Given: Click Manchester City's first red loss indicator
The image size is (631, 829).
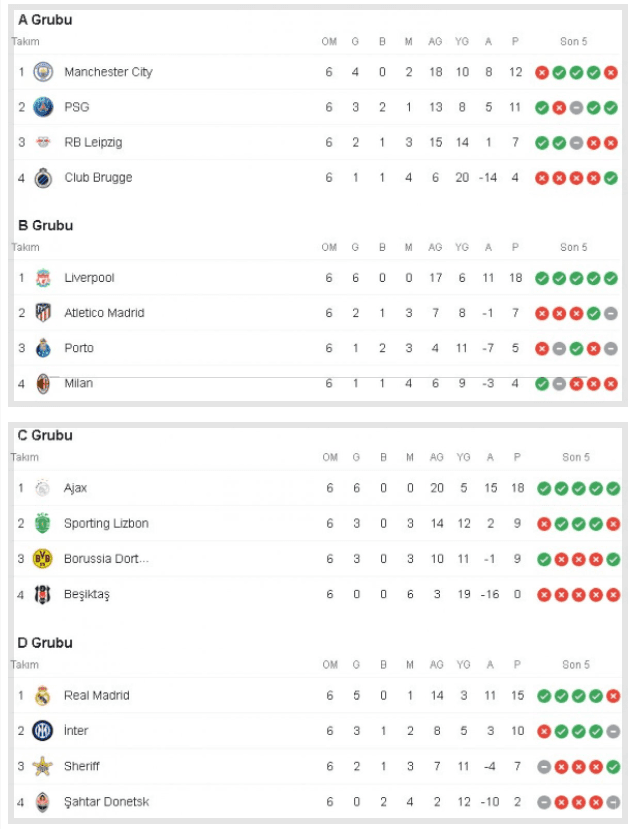Looking at the screenshot, I should pos(542,72).
